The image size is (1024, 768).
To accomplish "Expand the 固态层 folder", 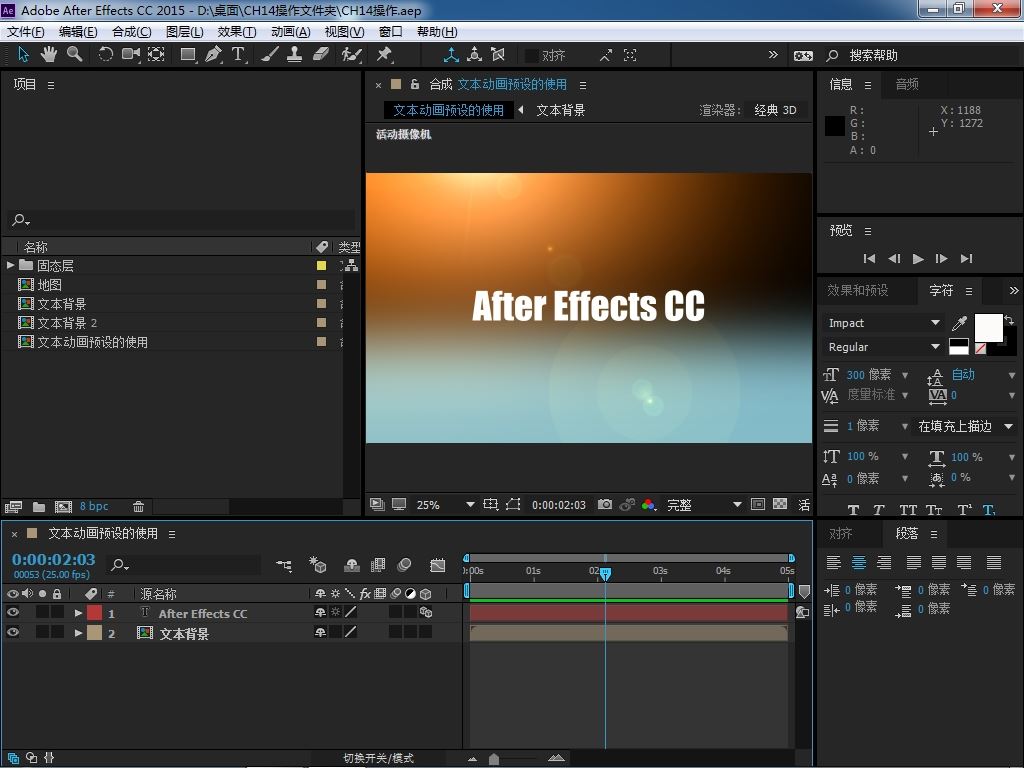I will [x=10, y=265].
